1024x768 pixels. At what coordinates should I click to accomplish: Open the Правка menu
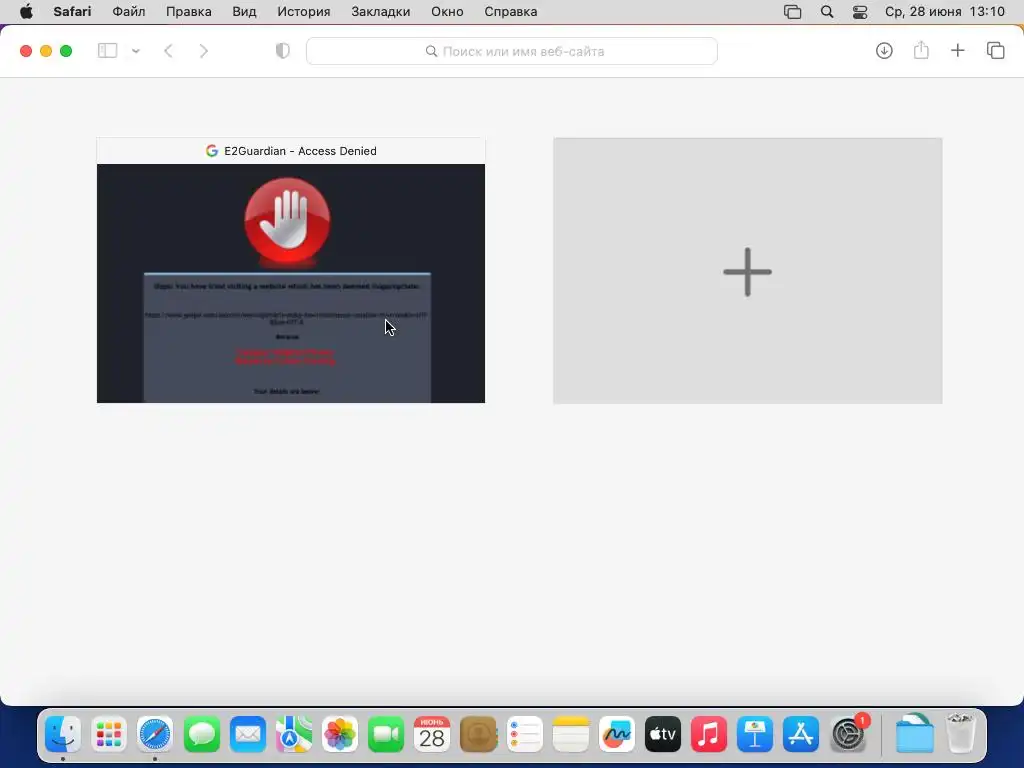(x=189, y=12)
